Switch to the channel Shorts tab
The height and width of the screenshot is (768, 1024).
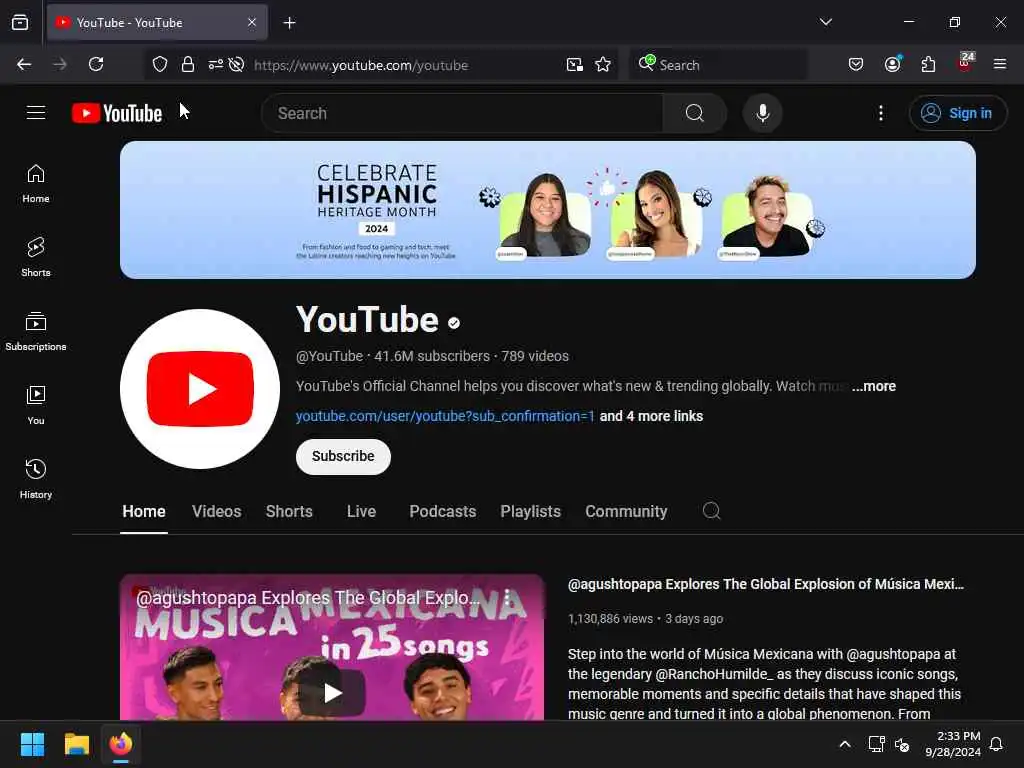coord(289,511)
